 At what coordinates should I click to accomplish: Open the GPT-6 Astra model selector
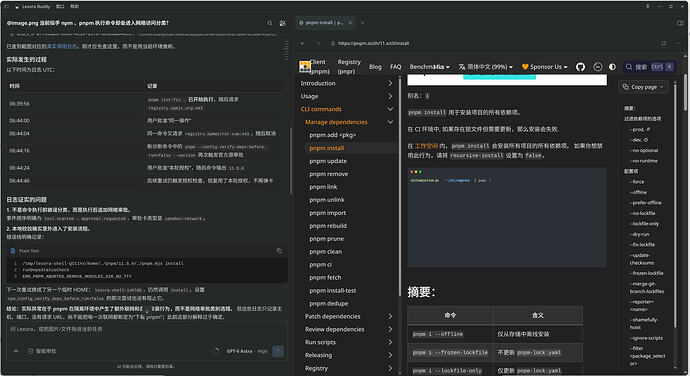tap(247, 351)
